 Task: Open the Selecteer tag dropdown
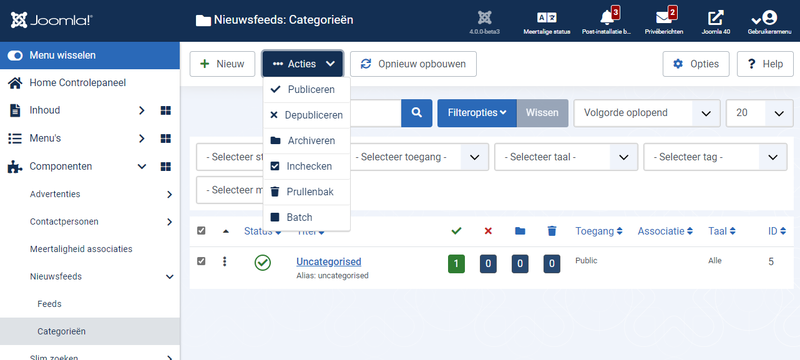point(715,157)
